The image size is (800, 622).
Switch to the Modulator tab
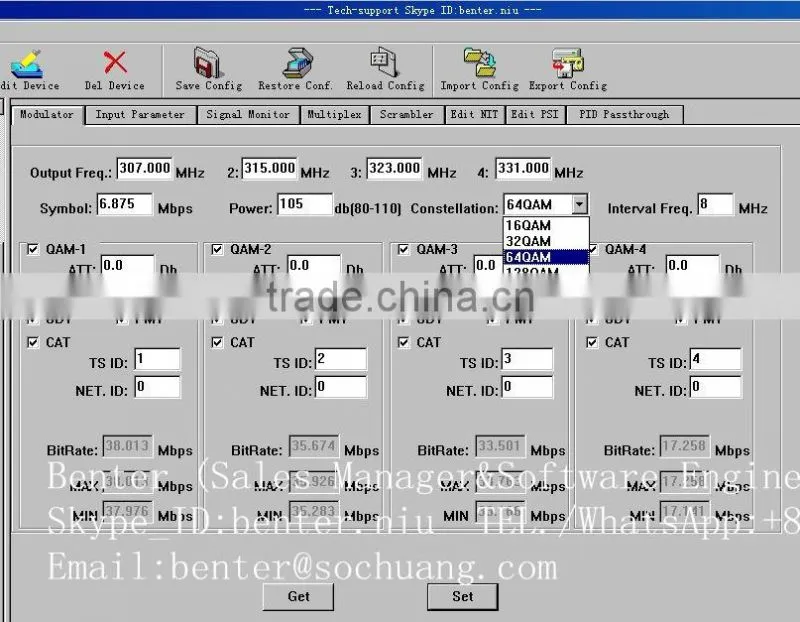coord(47,114)
